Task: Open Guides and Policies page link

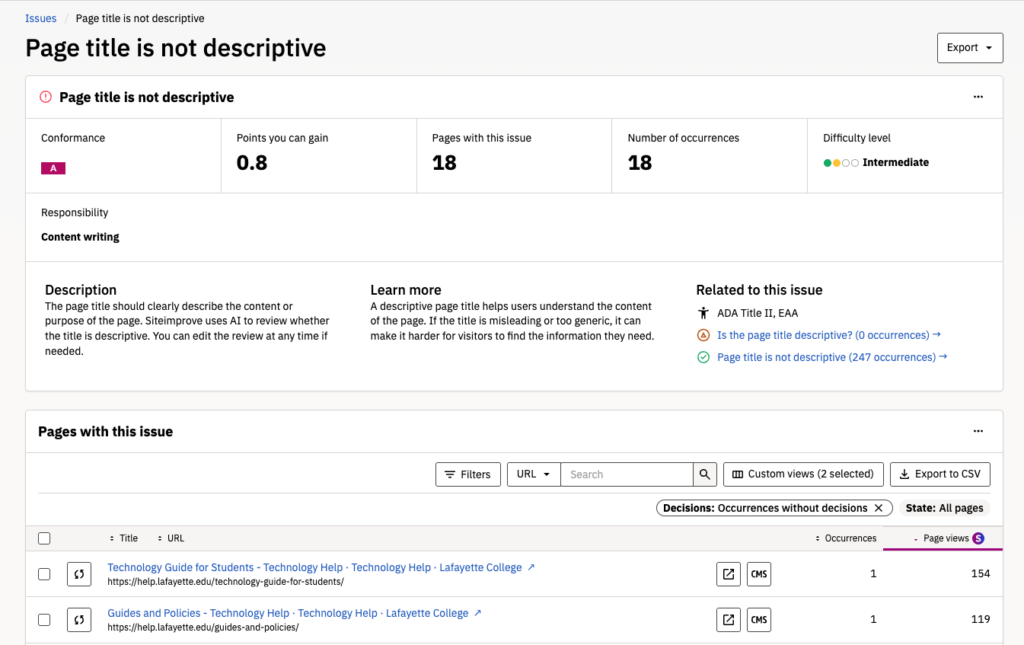Action: point(287,613)
